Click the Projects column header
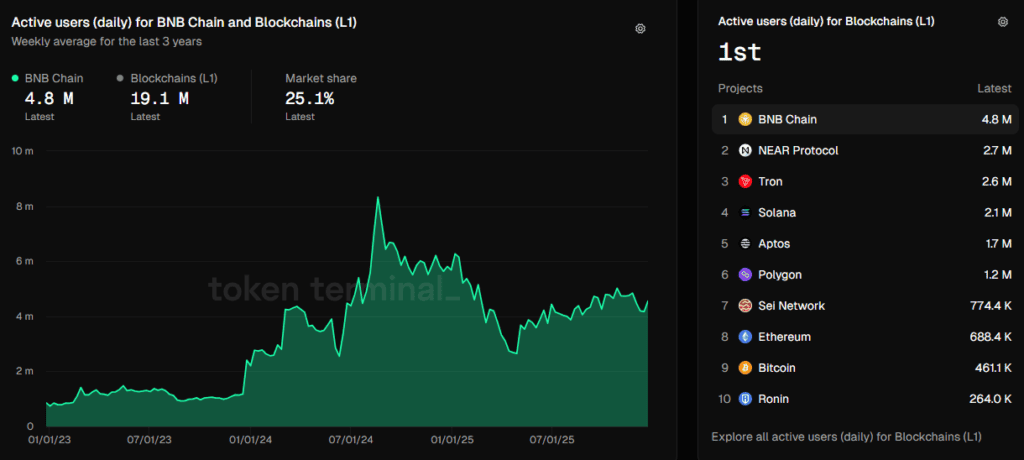The width and height of the screenshot is (1024, 460). pos(740,88)
